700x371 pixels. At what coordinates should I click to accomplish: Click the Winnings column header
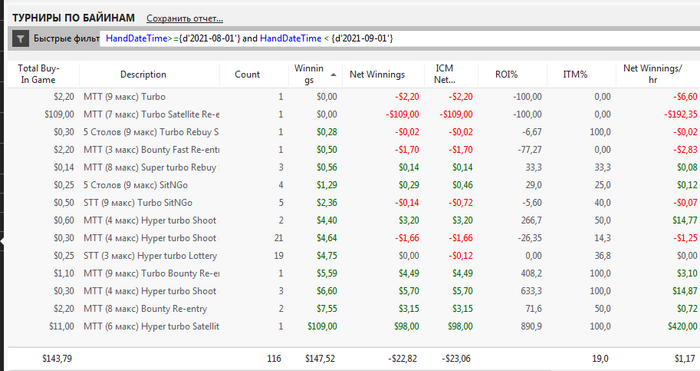(x=309, y=74)
